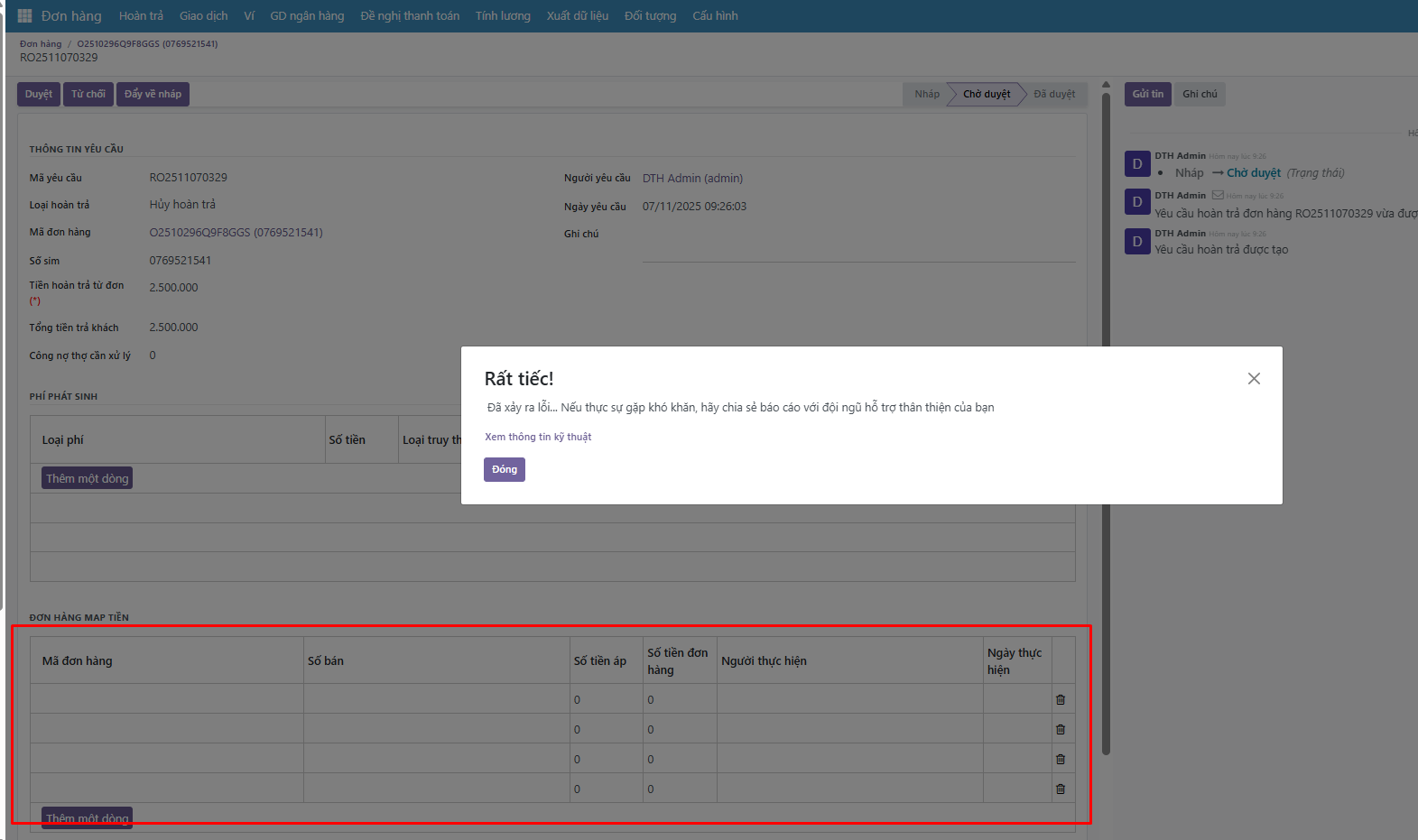Image resolution: width=1418 pixels, height=840 pixels.
Task: Open the Xuất dữ liệu menu
Action: 577,16
